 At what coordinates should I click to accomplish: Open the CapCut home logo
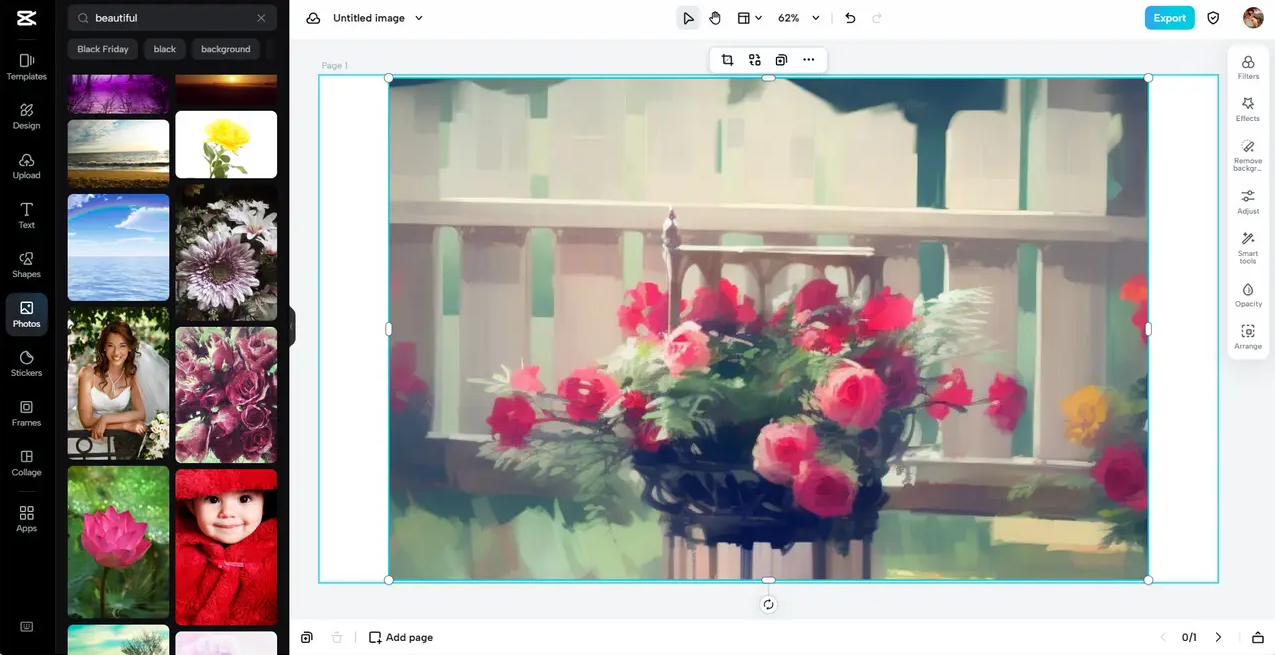click(x=26, y=18)
